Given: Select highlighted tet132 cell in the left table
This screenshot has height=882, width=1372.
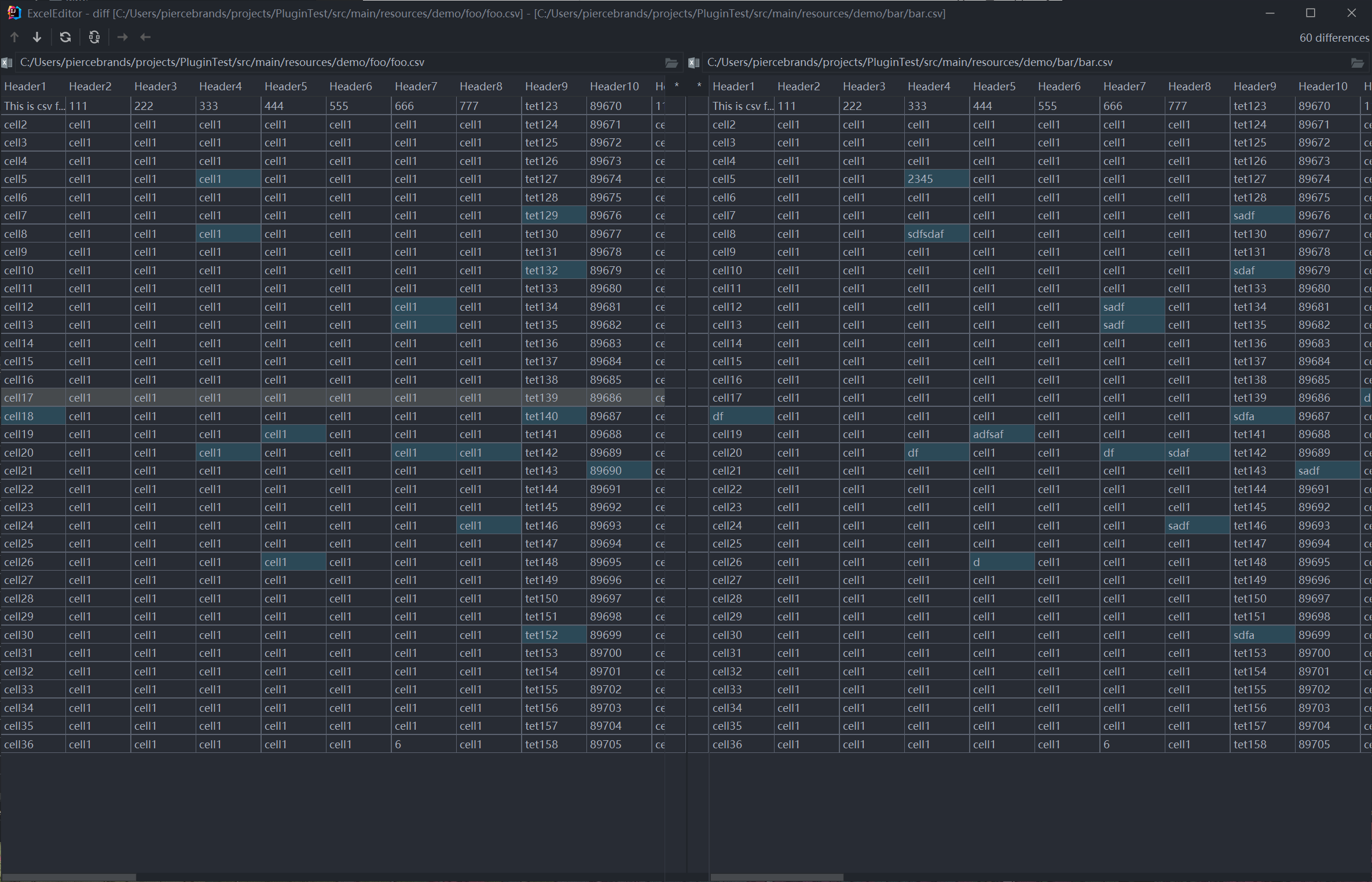Looking at the screenshot, I should pyautogui.click(x=554, y=270).
